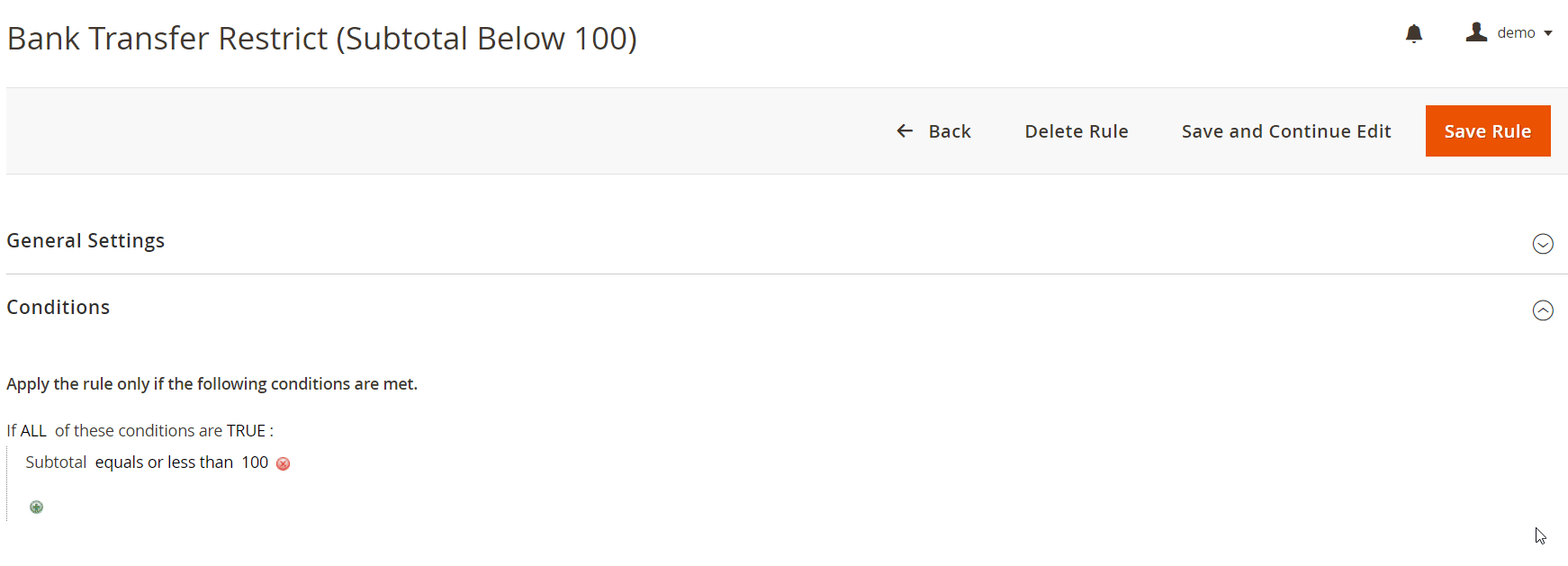Click the Delete Rule button
Image resolution: width=1568 pixels, height=566 pixels.
[1077, 131]
